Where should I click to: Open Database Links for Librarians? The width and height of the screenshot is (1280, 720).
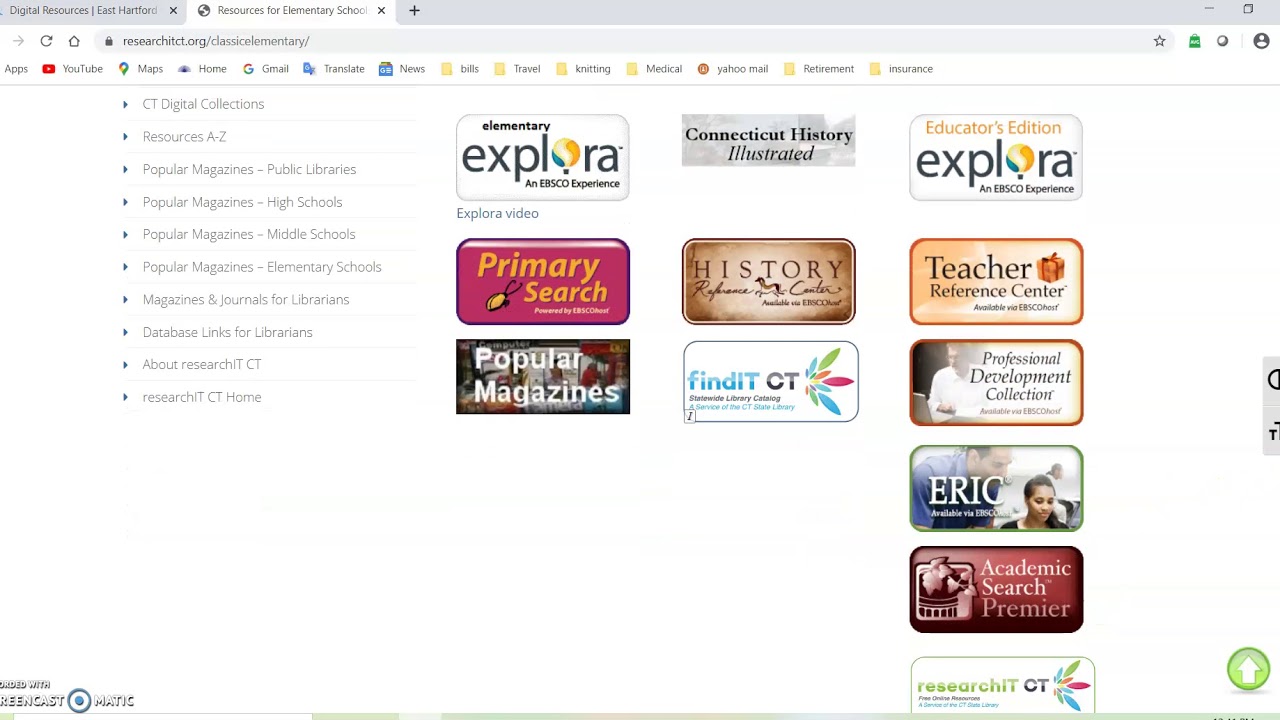point(227,332)
